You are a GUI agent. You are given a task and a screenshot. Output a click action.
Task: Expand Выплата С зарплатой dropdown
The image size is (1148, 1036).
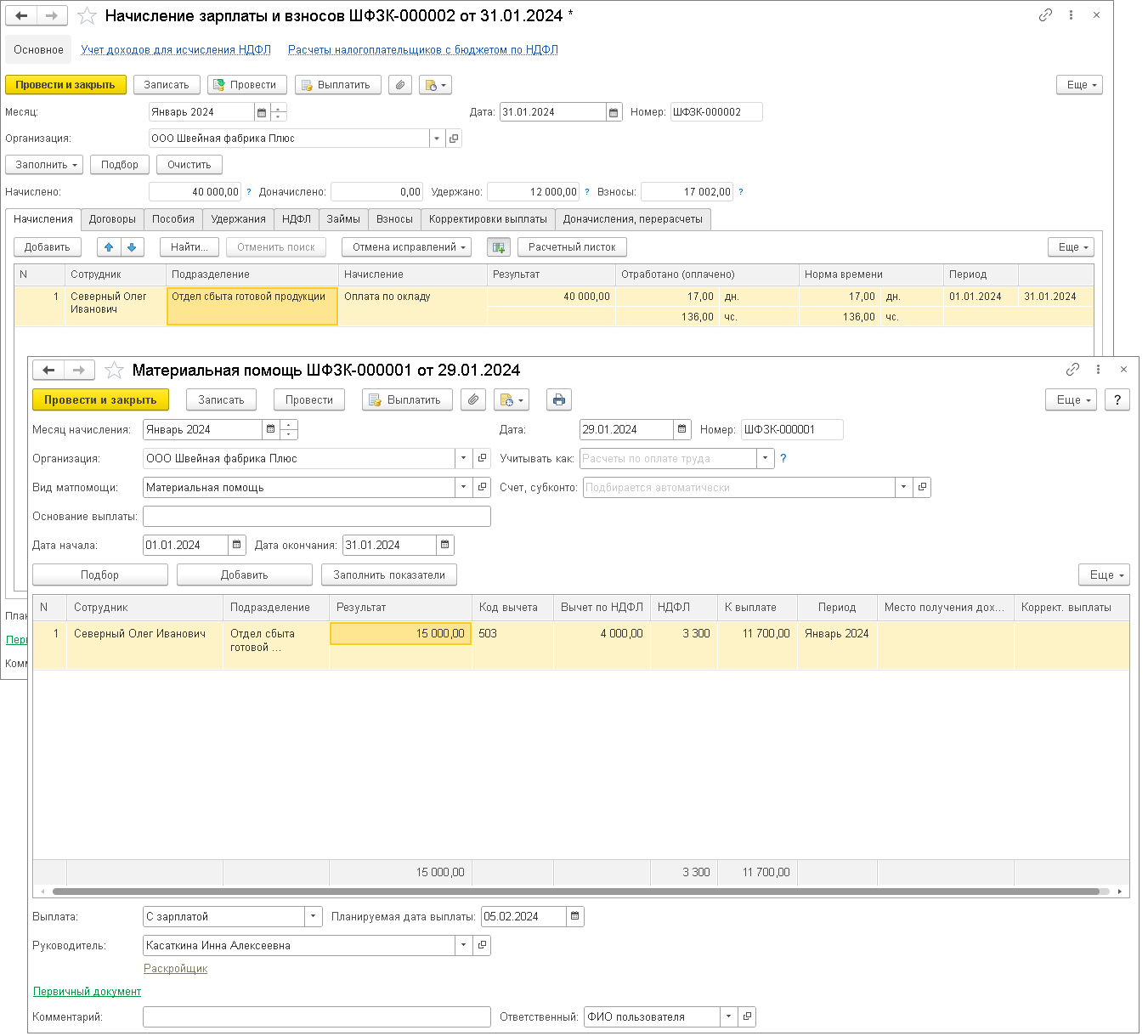click(x=314, y=916)
